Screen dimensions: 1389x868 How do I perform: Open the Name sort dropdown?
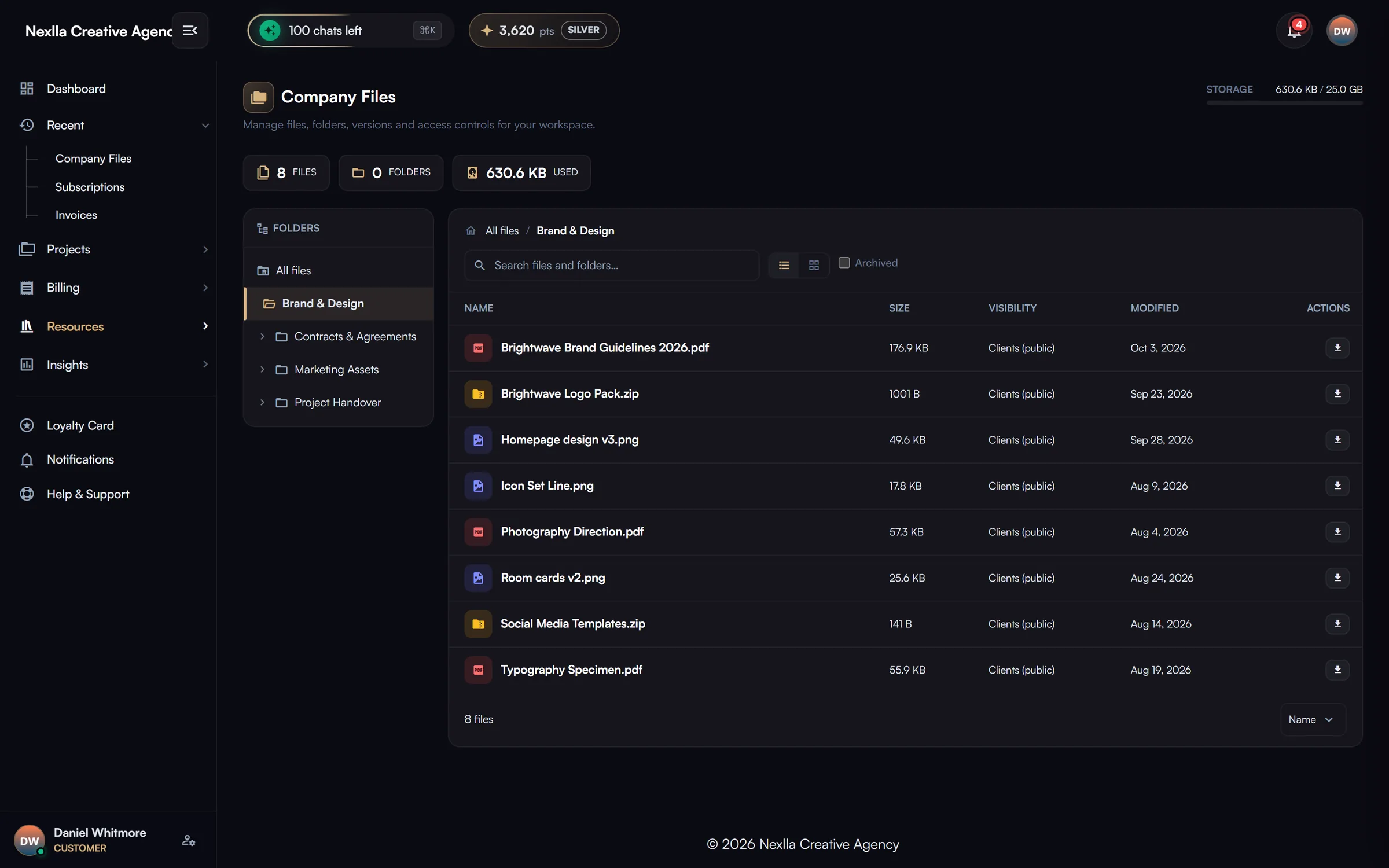[x=1313, y=720]
